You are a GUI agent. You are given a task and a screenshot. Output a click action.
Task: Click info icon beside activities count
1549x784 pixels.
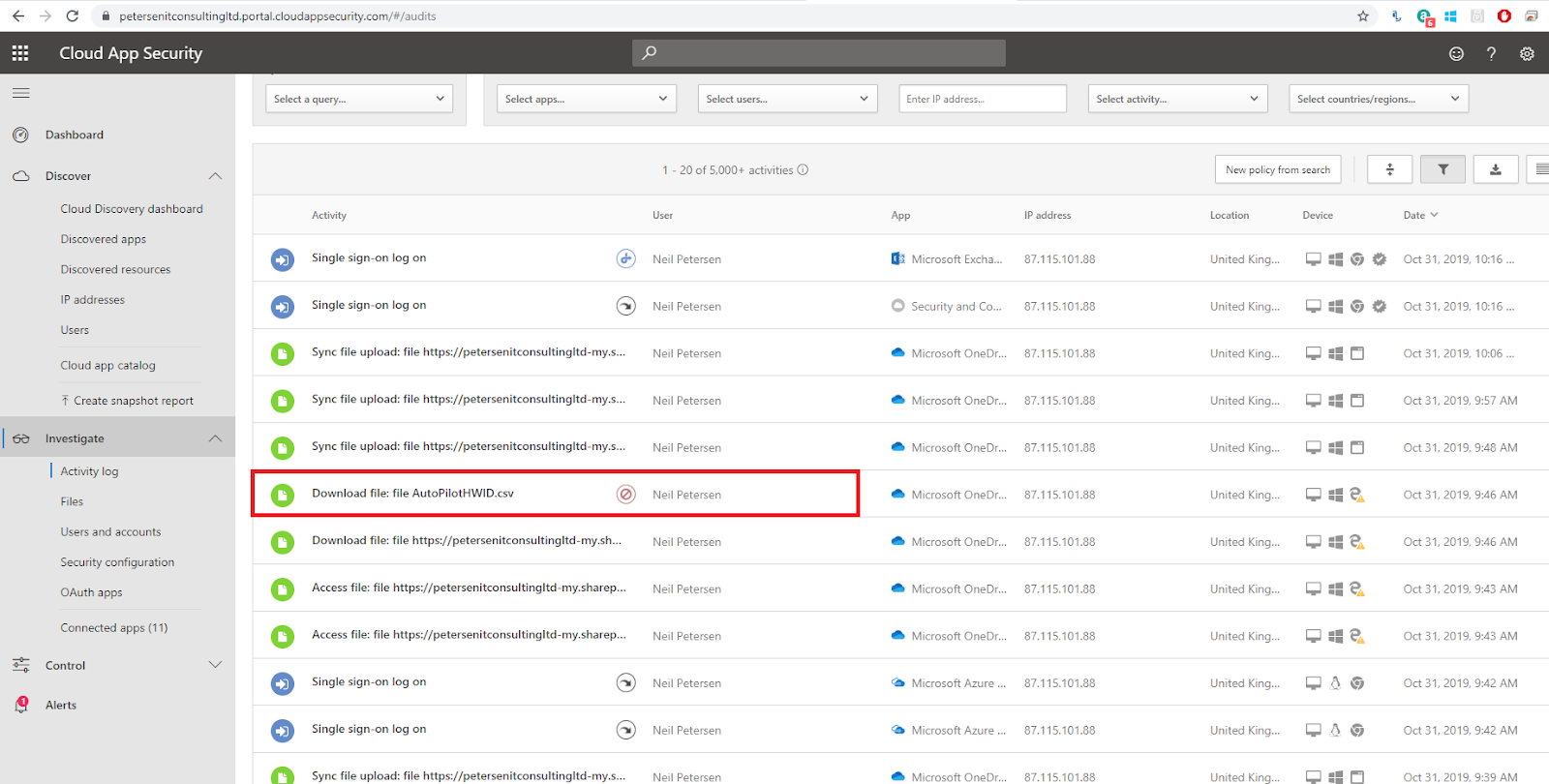(803, 169)
